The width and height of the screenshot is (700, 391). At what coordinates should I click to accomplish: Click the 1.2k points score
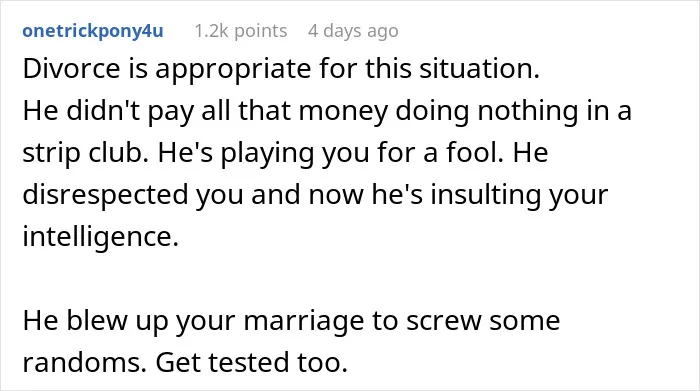(241, 31)
